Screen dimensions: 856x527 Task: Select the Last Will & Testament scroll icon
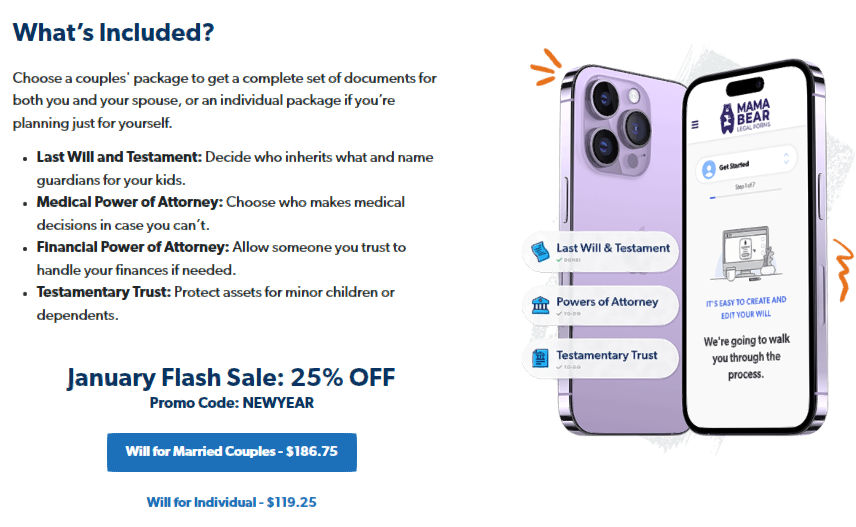(540, 251)
